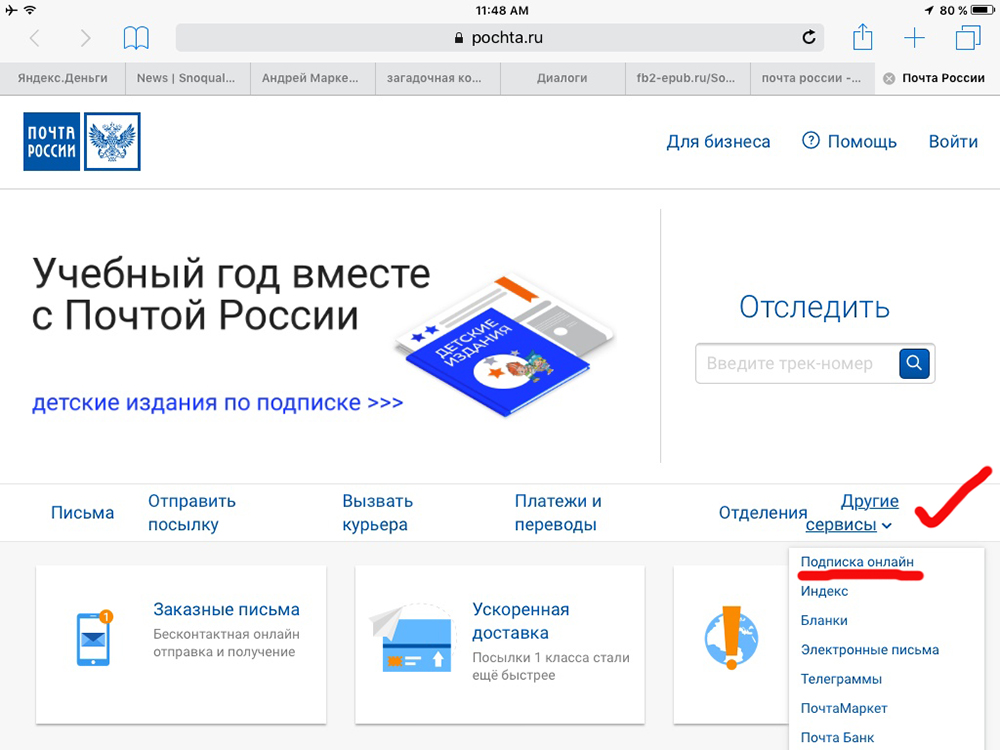1000x750 pixels.
Task: Switch to the Диалоги tab
Action: pos(562,78)
